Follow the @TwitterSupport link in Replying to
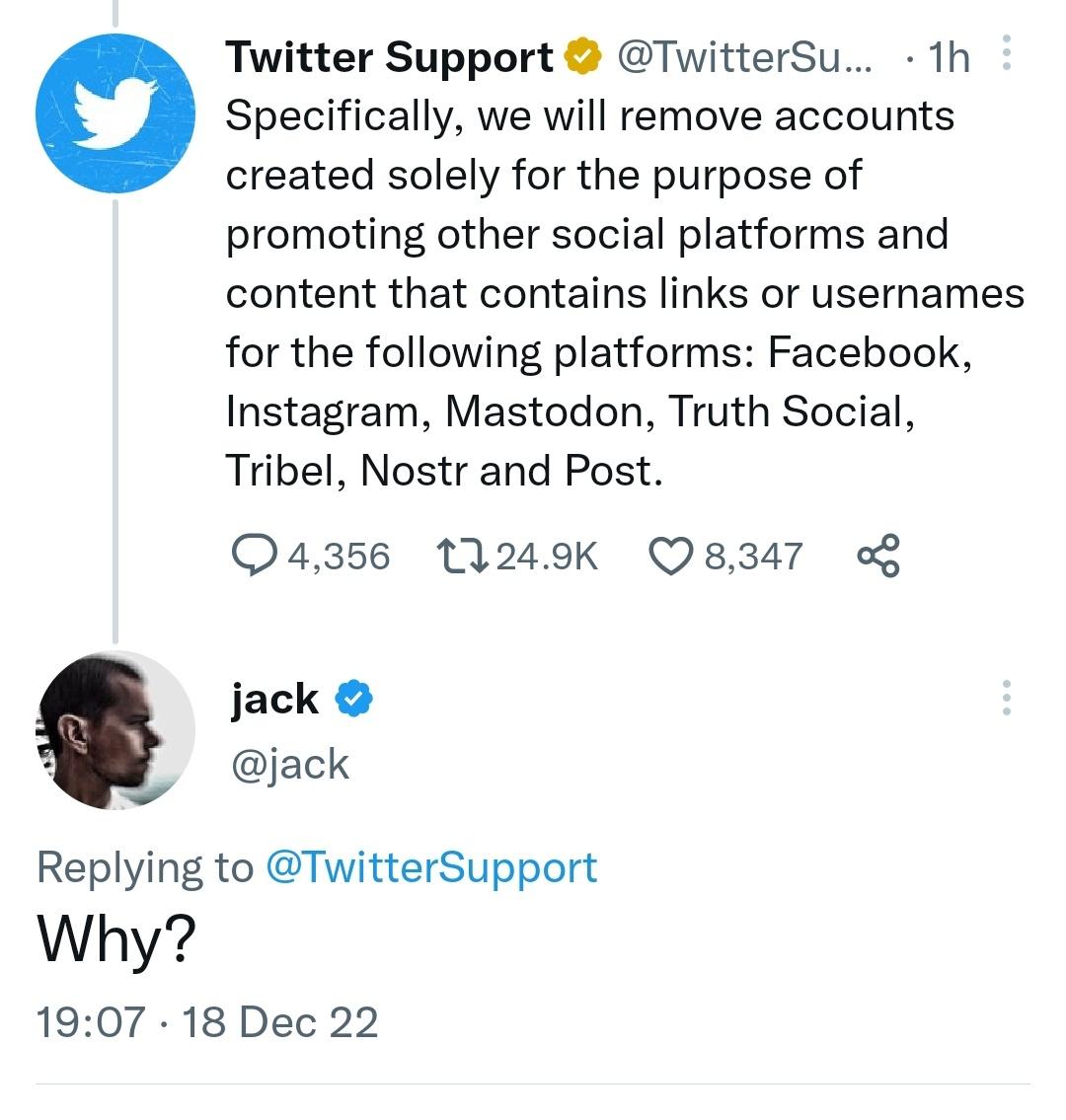Viewport: 1066px width, 1120px height. tap(431, 867)
